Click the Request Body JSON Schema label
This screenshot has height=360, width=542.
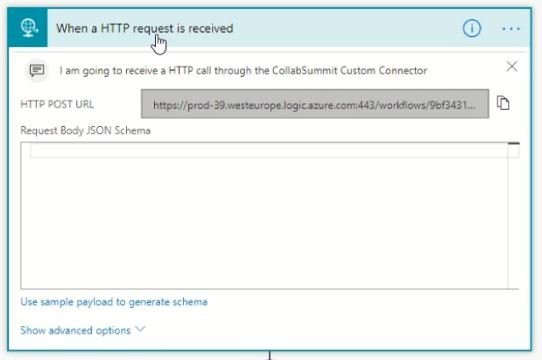click(x=85, y=130)
